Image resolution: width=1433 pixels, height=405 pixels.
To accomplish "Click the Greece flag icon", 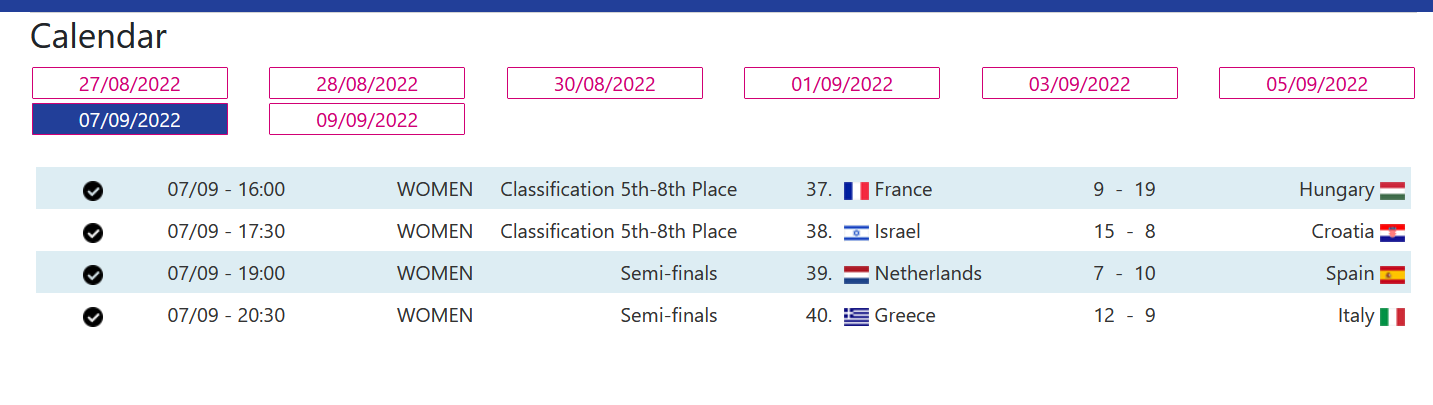I will [856, 317].
